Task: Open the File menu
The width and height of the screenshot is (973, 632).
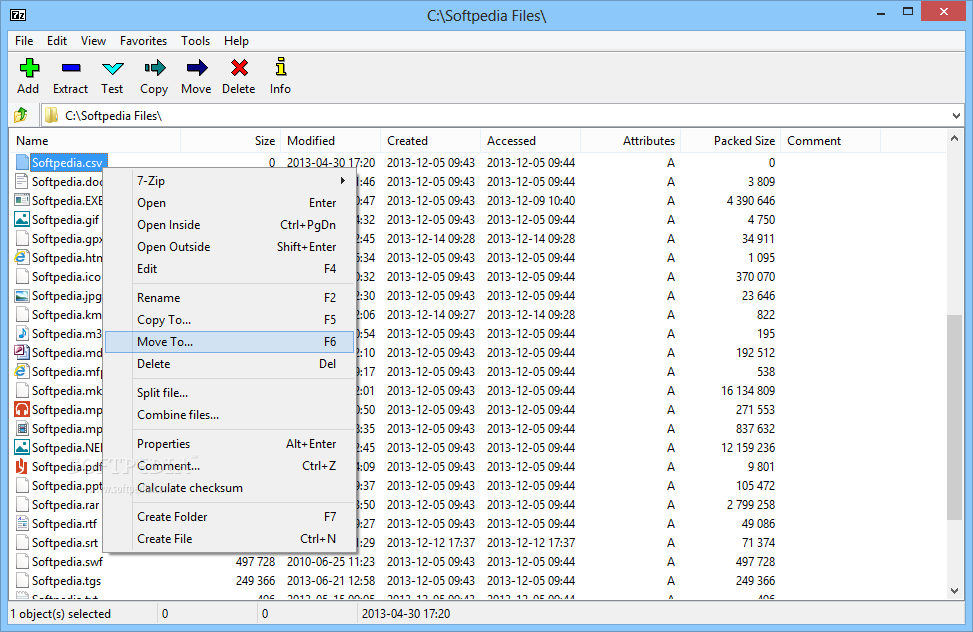Action: (24, 41)
